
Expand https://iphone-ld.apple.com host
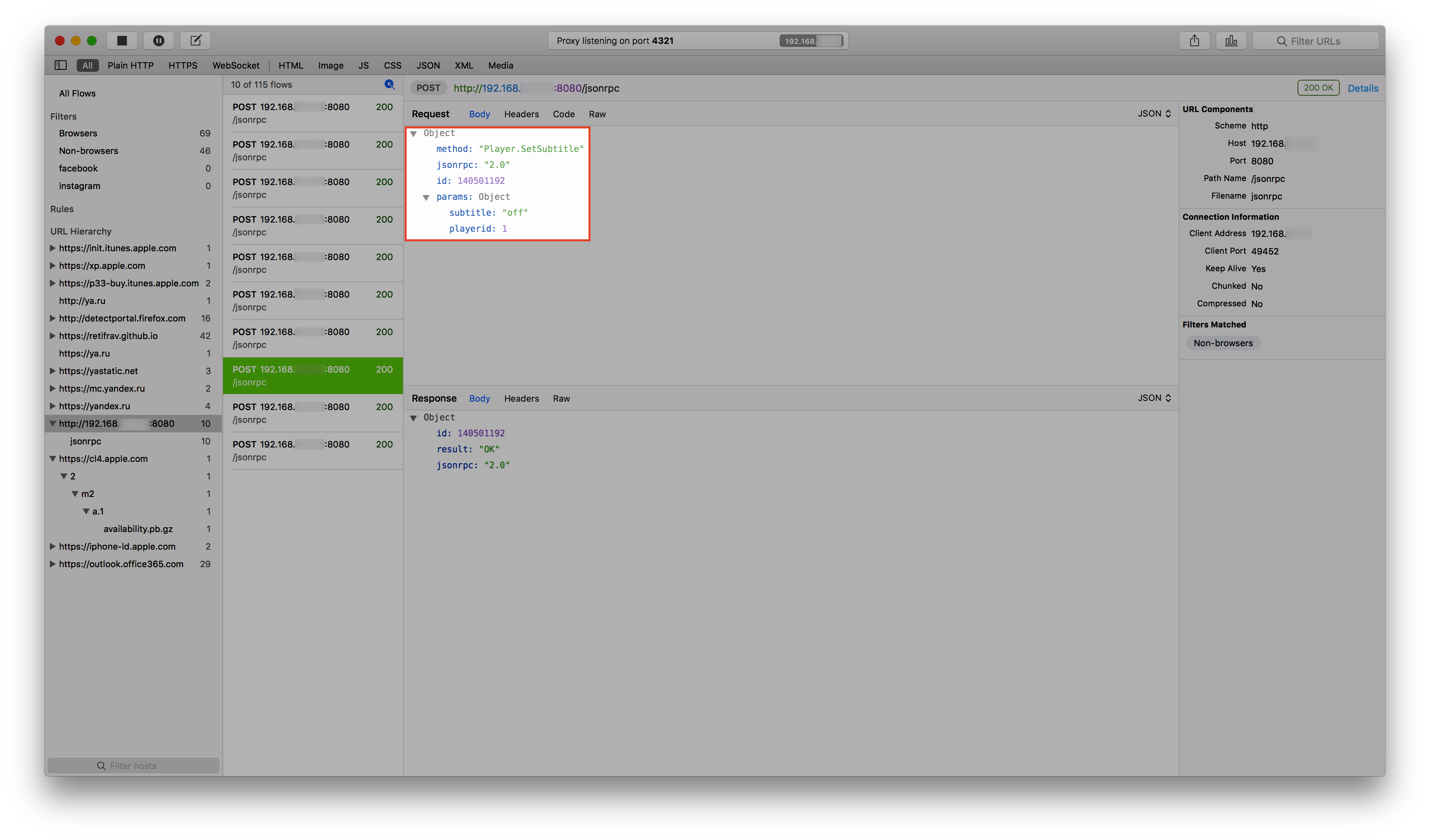click(x=53, y=546)
